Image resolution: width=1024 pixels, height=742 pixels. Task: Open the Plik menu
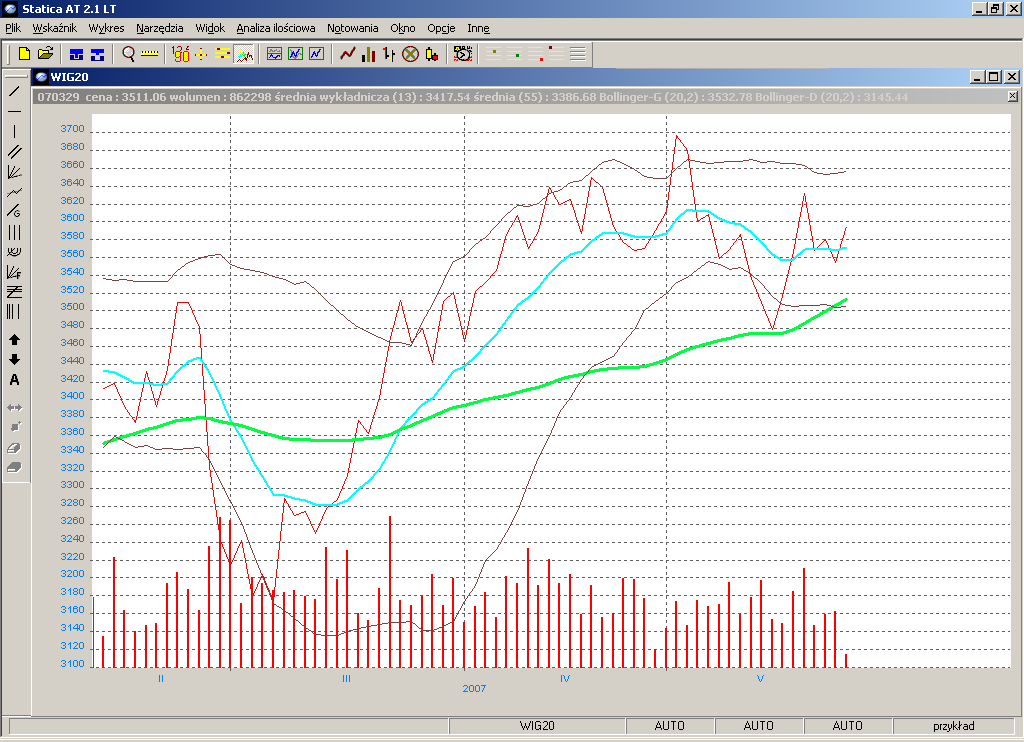(x=13, y=28)
